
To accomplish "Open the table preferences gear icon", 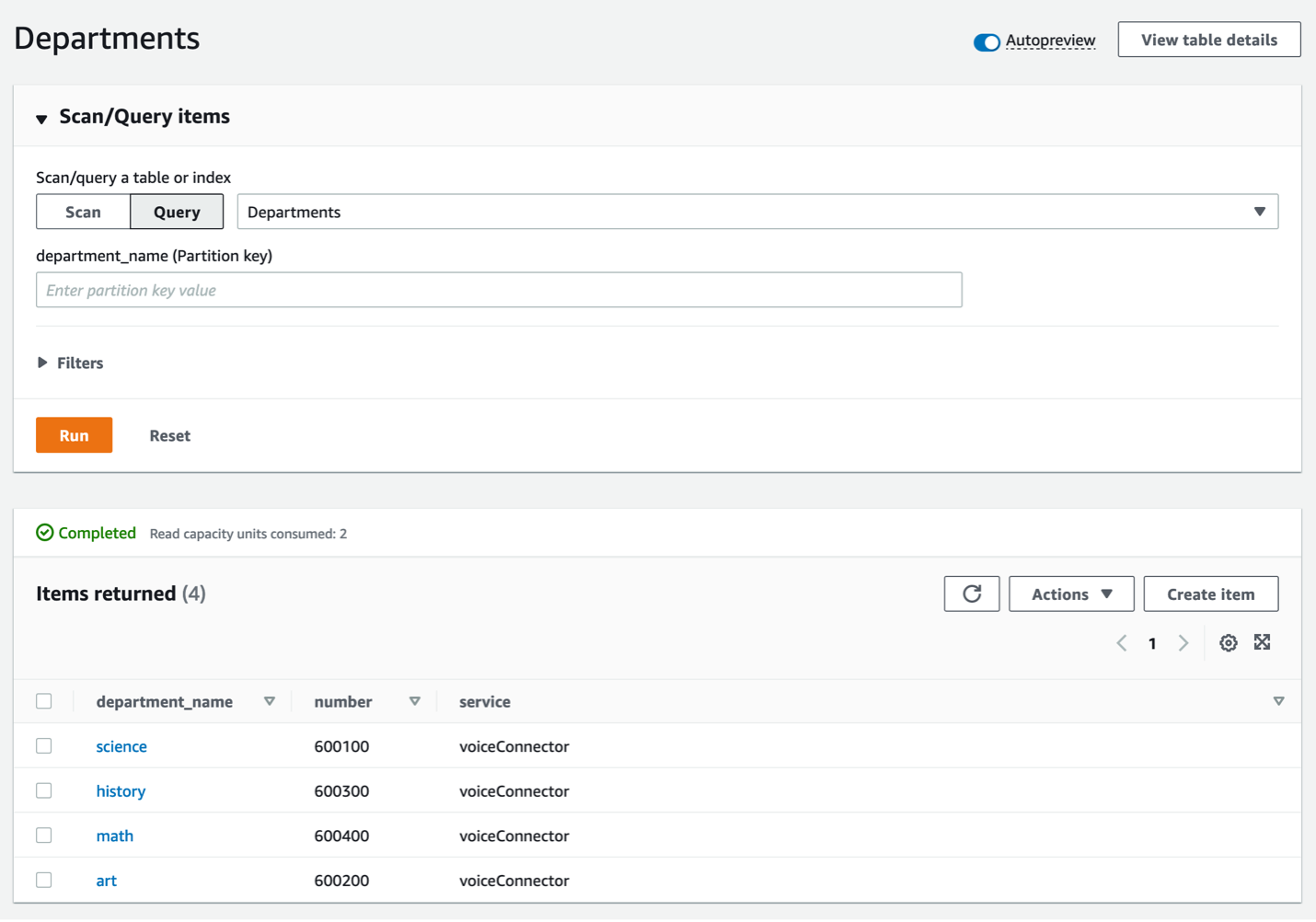I will pos(1228,642).
